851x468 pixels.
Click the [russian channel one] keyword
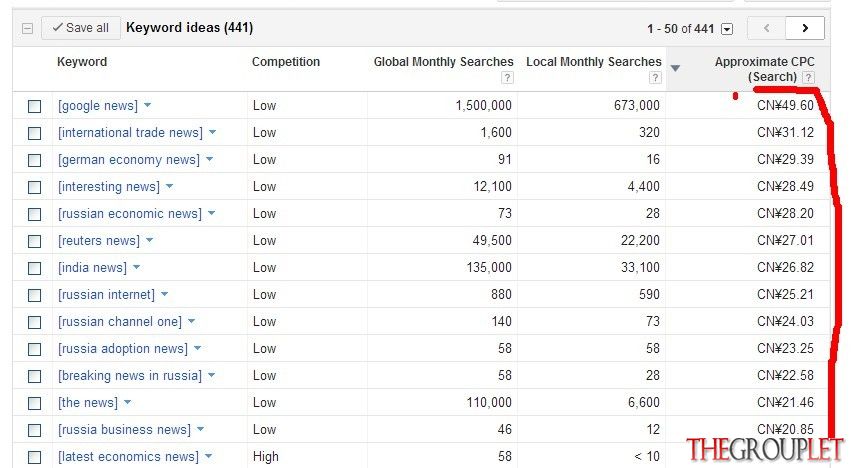click(120, 321)
